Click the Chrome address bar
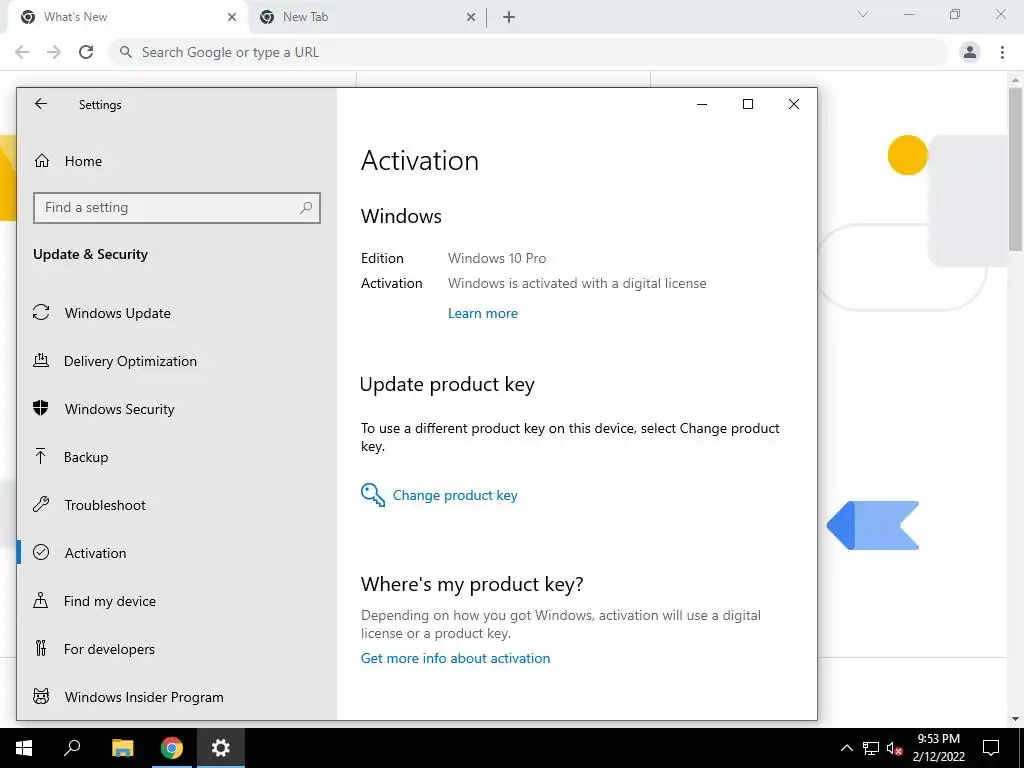 [529, 52]
